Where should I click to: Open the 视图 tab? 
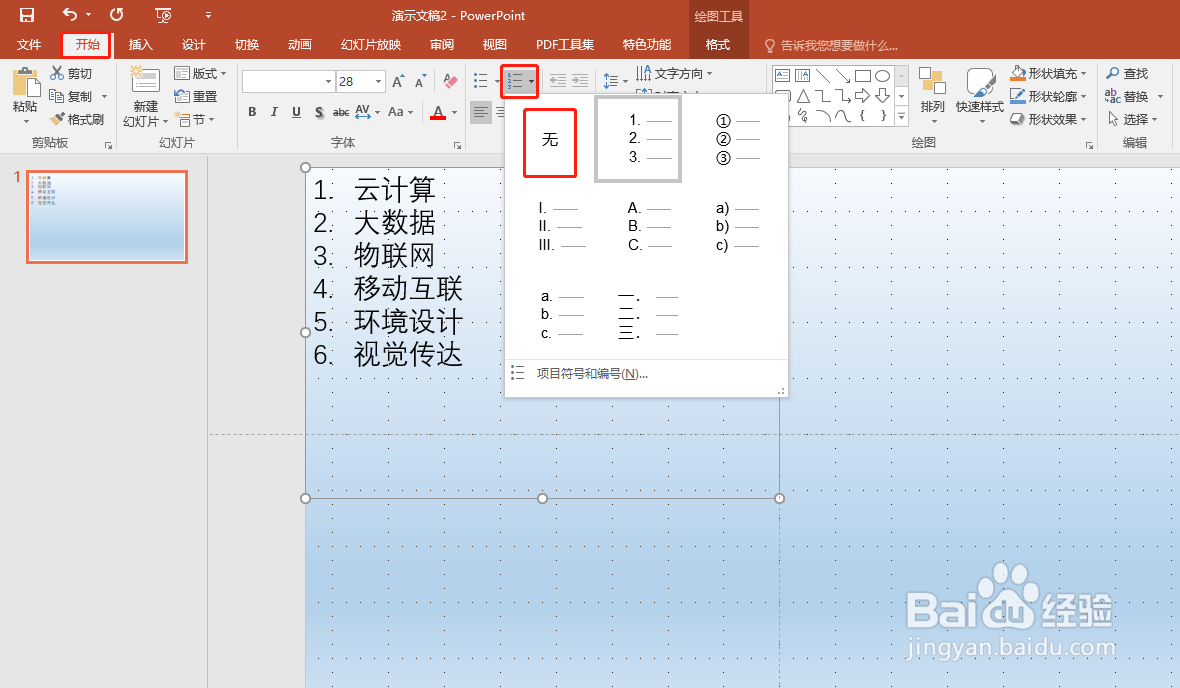[x=494, y=44]
